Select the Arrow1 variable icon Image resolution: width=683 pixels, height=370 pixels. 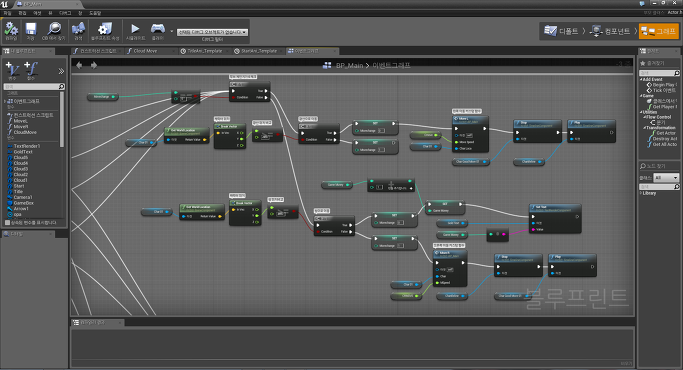click(10, 209)
